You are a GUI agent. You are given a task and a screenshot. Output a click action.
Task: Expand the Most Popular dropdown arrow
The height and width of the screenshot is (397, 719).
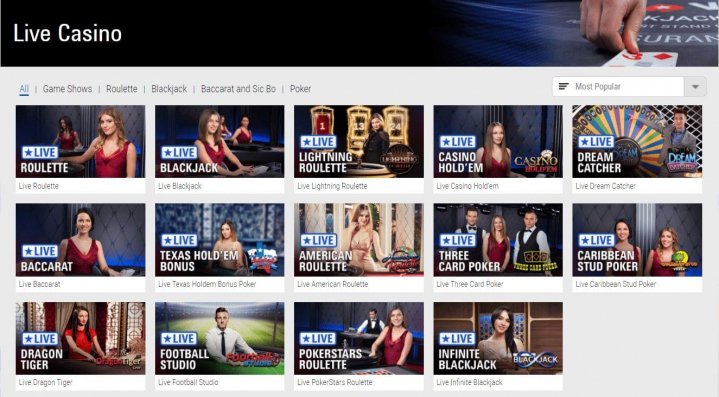[695, 87]
